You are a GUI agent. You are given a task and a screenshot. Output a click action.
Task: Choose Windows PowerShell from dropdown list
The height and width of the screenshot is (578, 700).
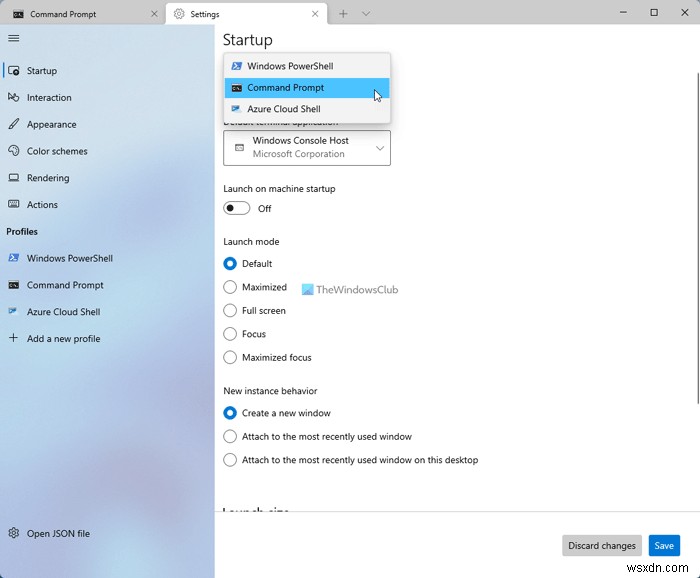tap(307, 66)
